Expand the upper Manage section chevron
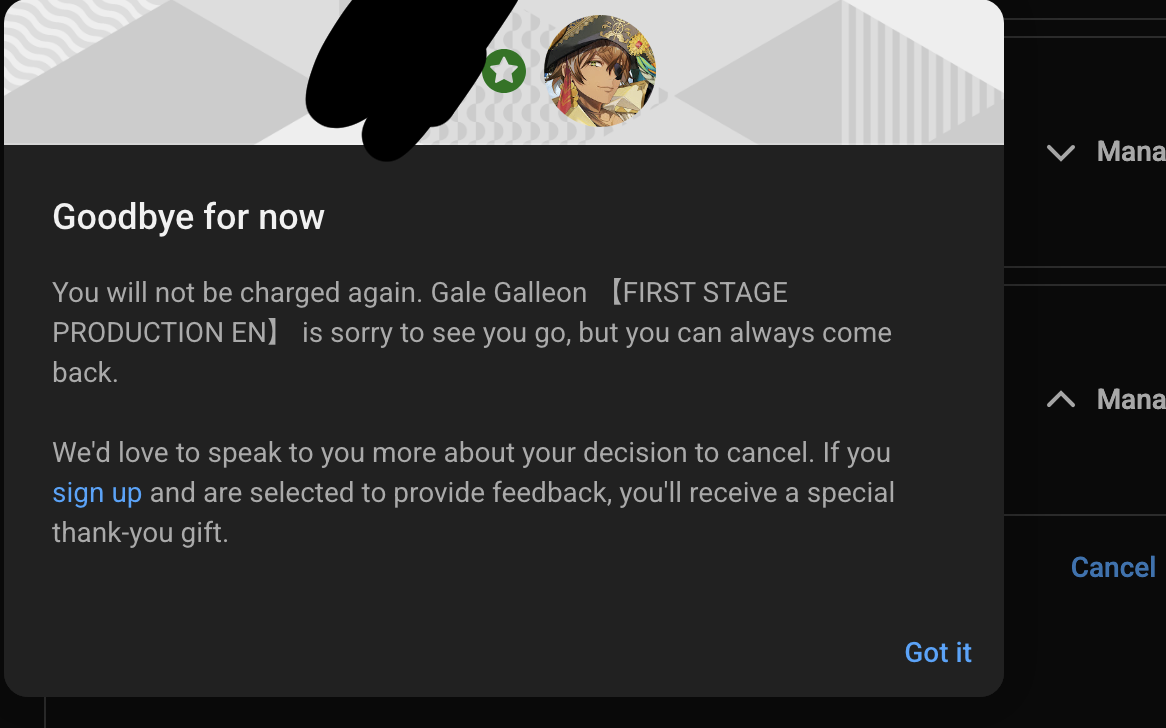Screen dimensions: 1166x728 point(1060,153)
